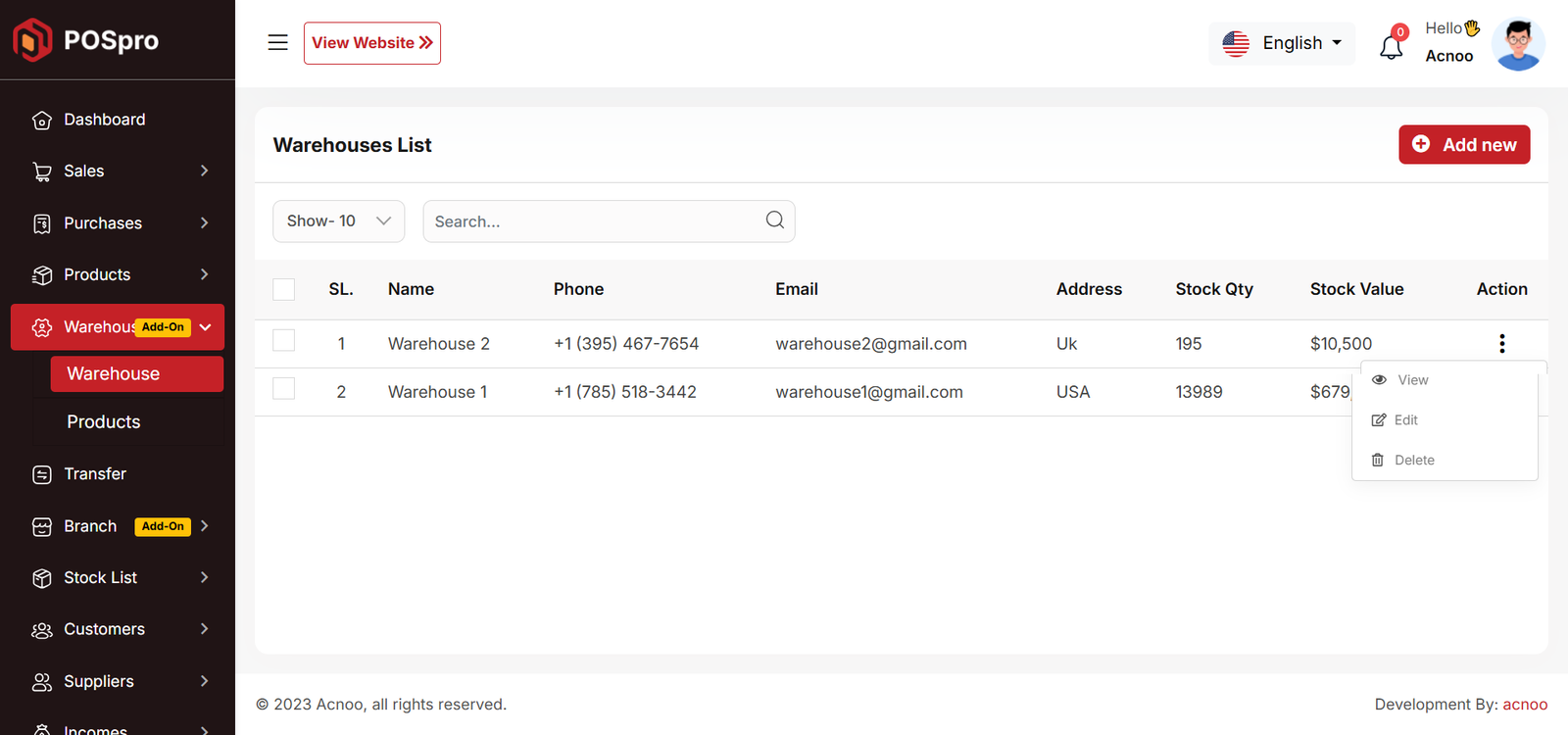The width and height of the screenshot is (1568, 735).
Task: Check the Warehouse 1 row checkbox
Action: [284, 389]
